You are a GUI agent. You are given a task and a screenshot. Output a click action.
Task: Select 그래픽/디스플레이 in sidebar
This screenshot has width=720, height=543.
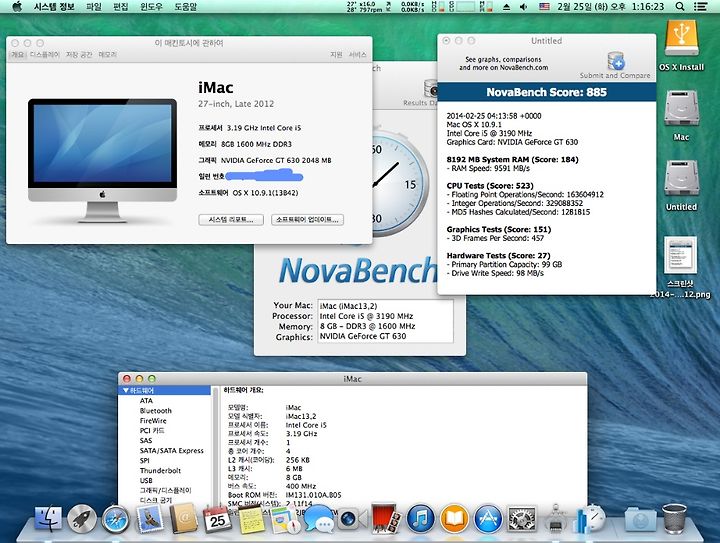point(165,490)
